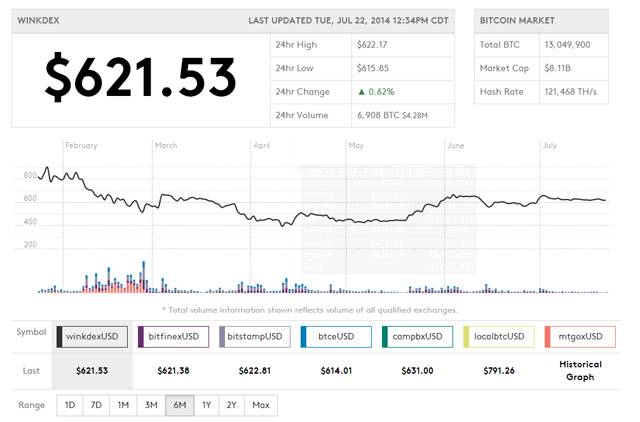
Task: Click the June label on chart
Action: pos(456,145)
